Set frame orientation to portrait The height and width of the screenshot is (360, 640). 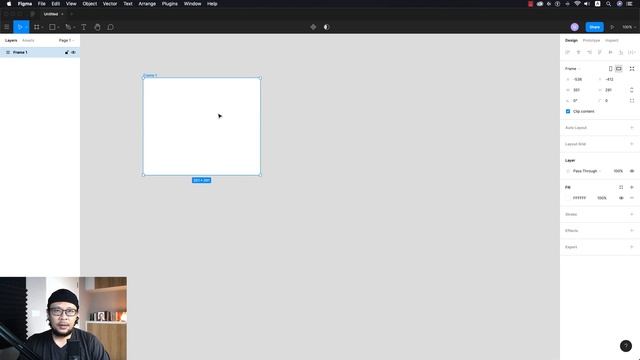(611, 69)
